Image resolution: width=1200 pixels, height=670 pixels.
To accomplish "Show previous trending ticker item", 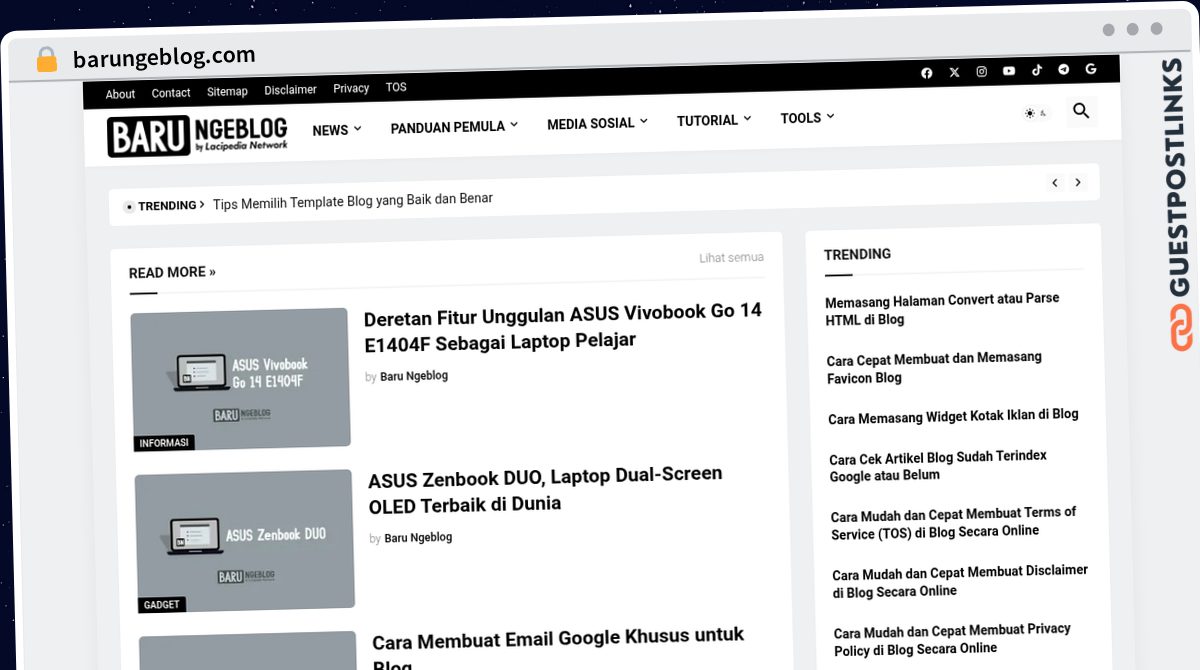I will tap(1054, 183).
